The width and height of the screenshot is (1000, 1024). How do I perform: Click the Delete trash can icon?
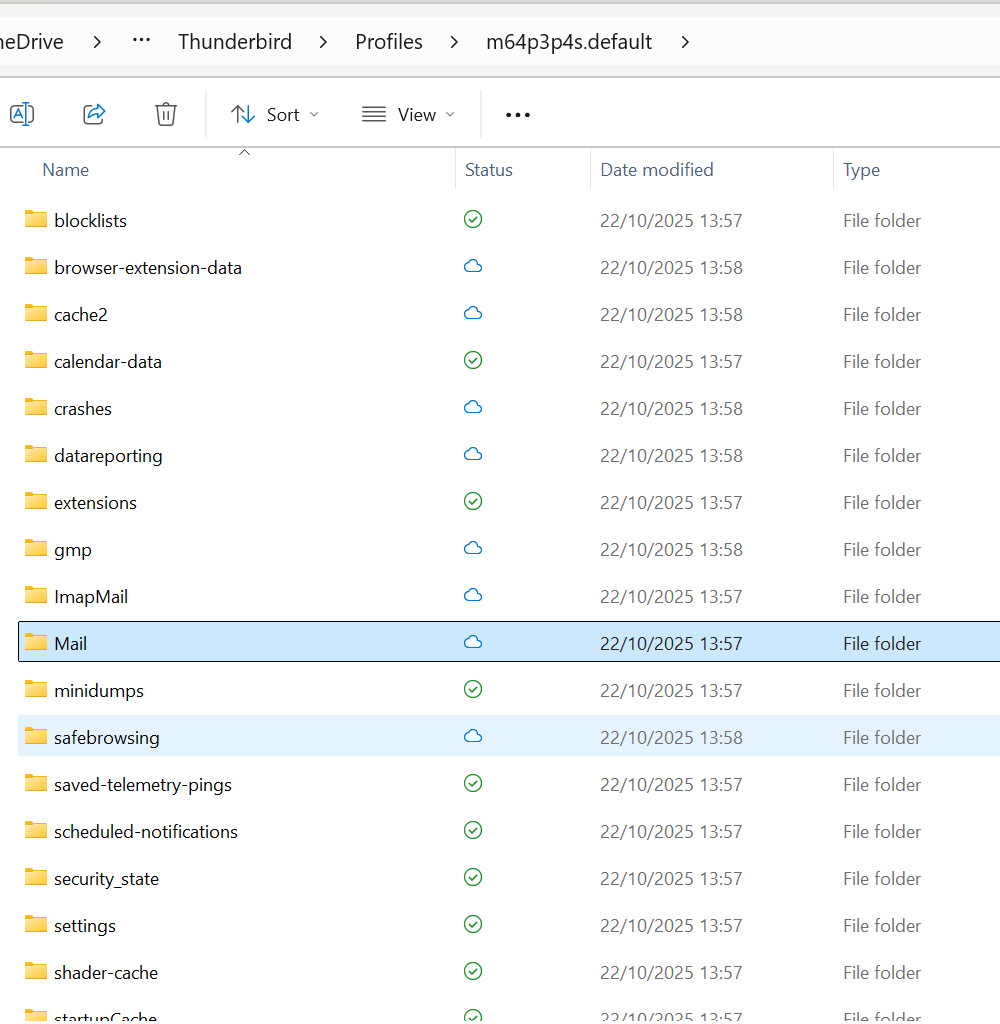(166, 114)
